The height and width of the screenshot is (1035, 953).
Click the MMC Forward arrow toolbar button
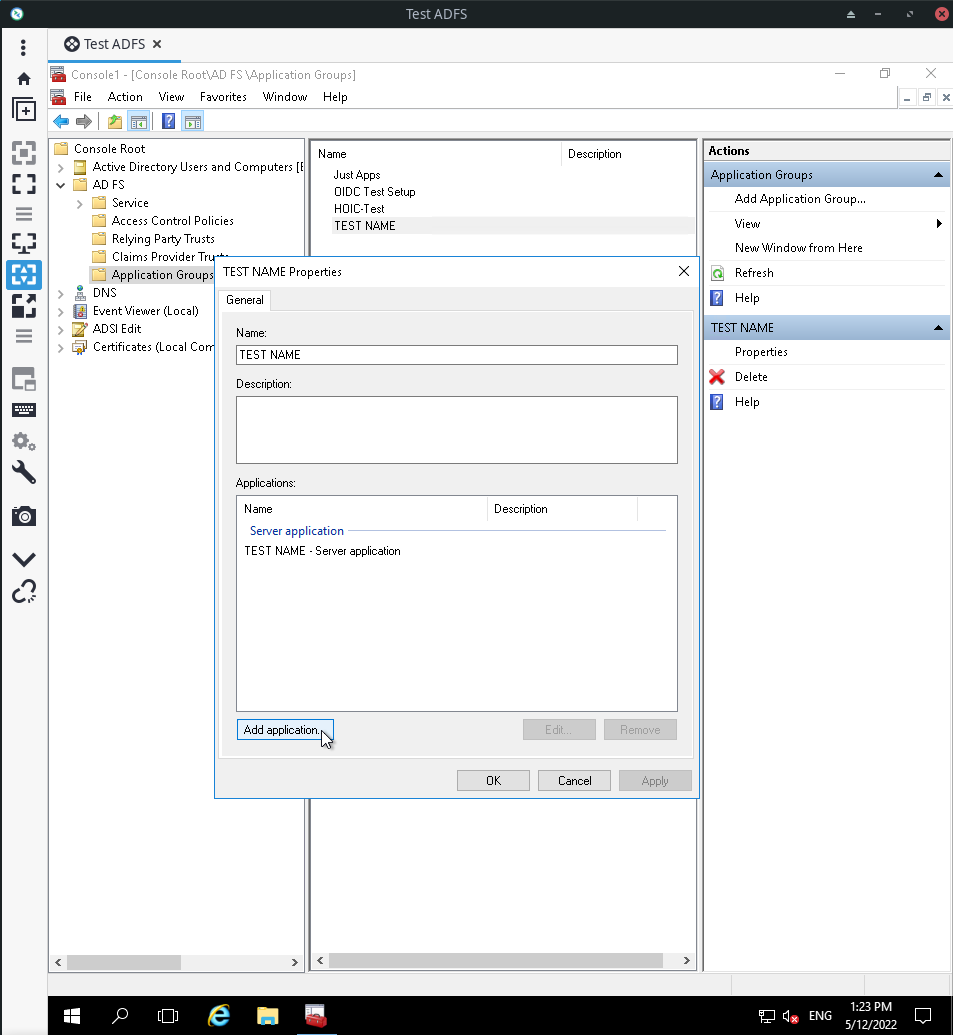click(x=84, y=121)
